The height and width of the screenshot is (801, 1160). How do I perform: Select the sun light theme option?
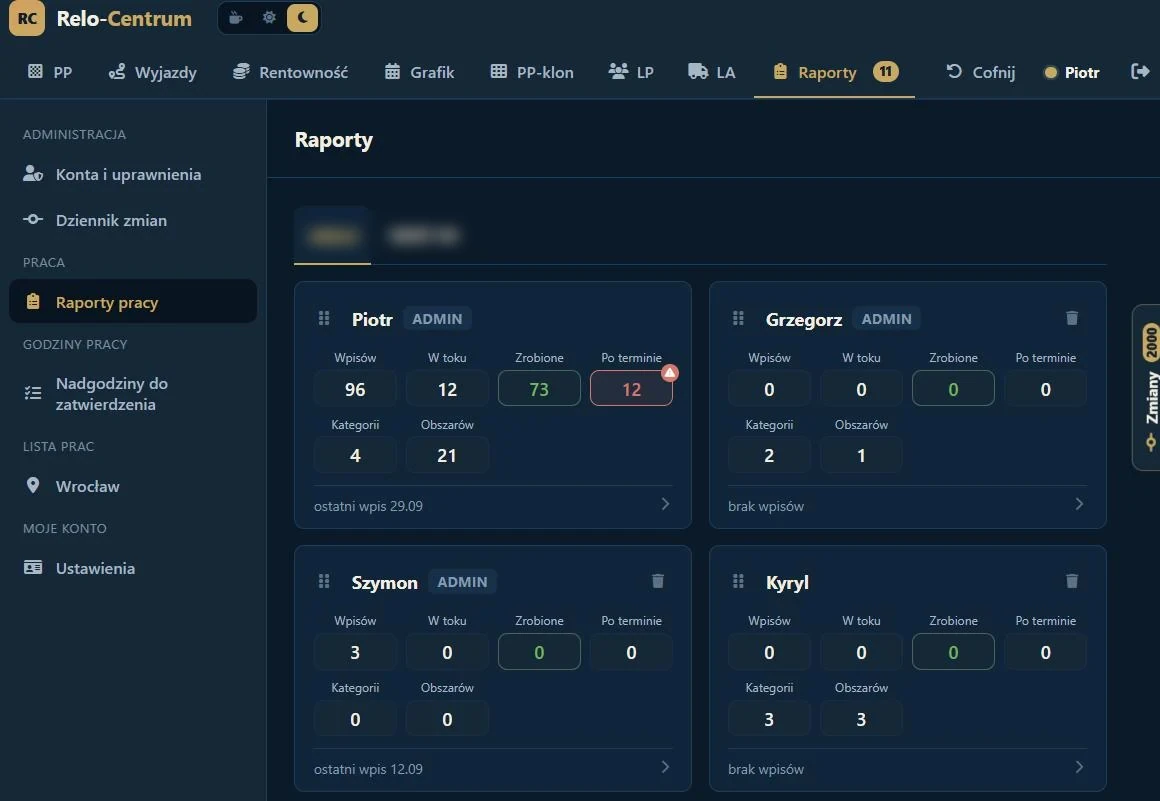(269, 18)
